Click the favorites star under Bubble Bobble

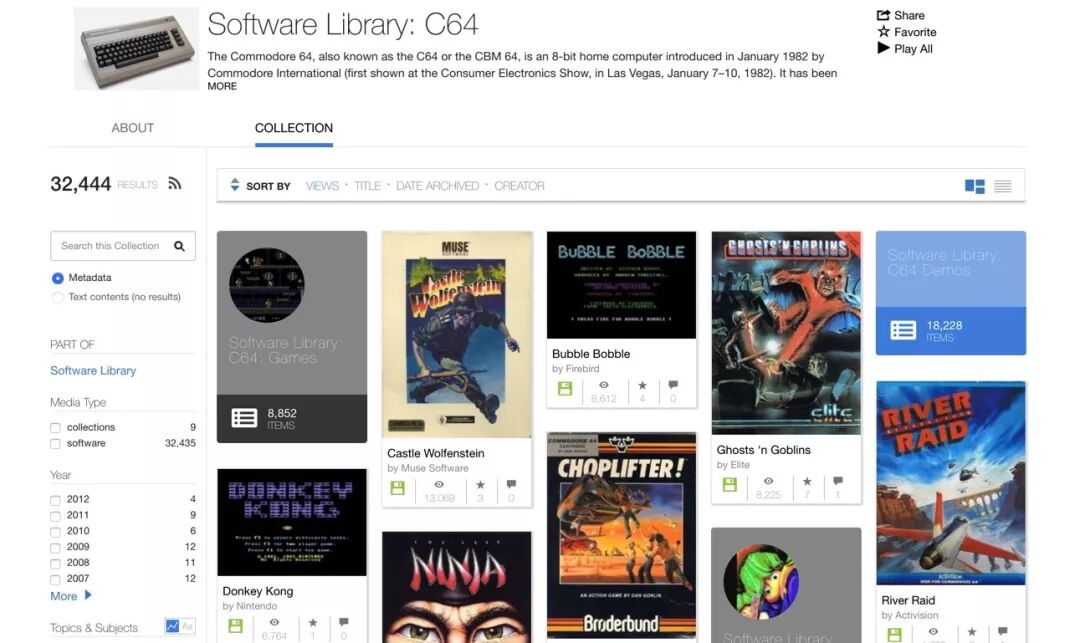coord(642,385)
